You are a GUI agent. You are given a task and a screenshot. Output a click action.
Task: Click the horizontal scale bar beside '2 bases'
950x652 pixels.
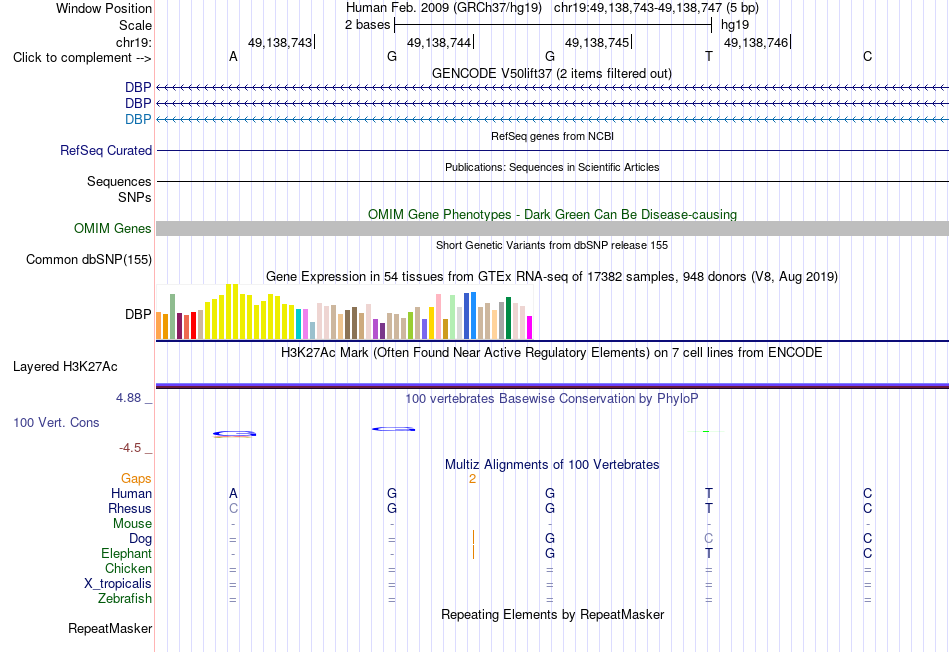point(553,25)
